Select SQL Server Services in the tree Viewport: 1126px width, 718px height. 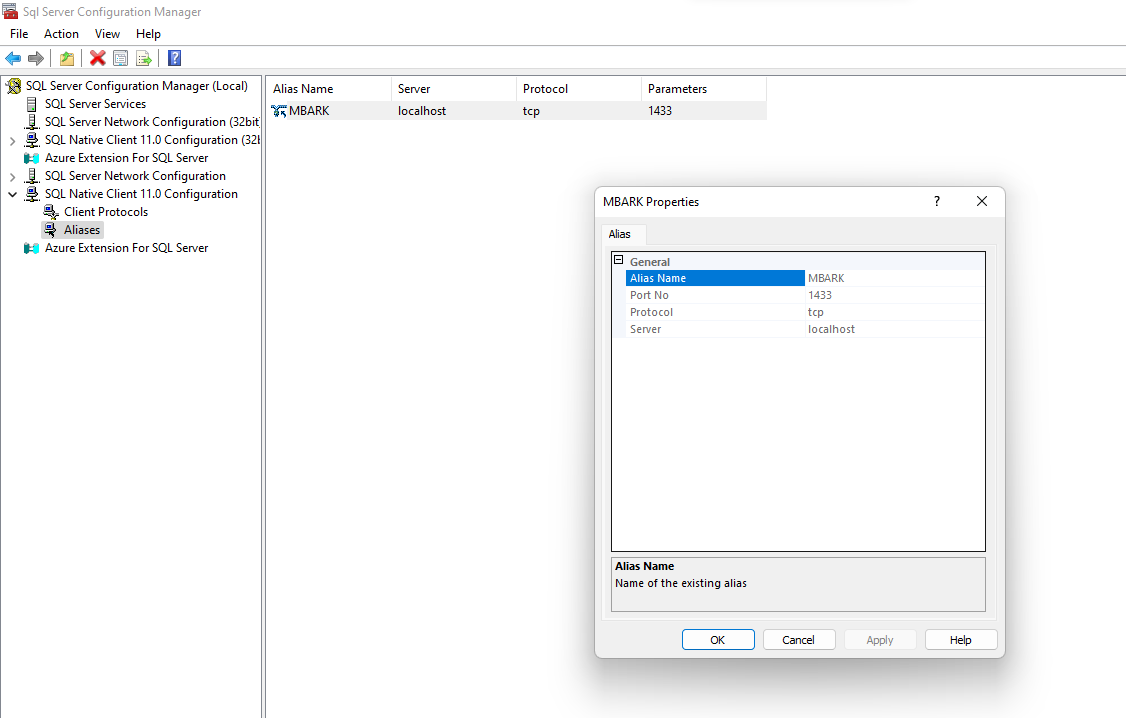tap(96, 104)
